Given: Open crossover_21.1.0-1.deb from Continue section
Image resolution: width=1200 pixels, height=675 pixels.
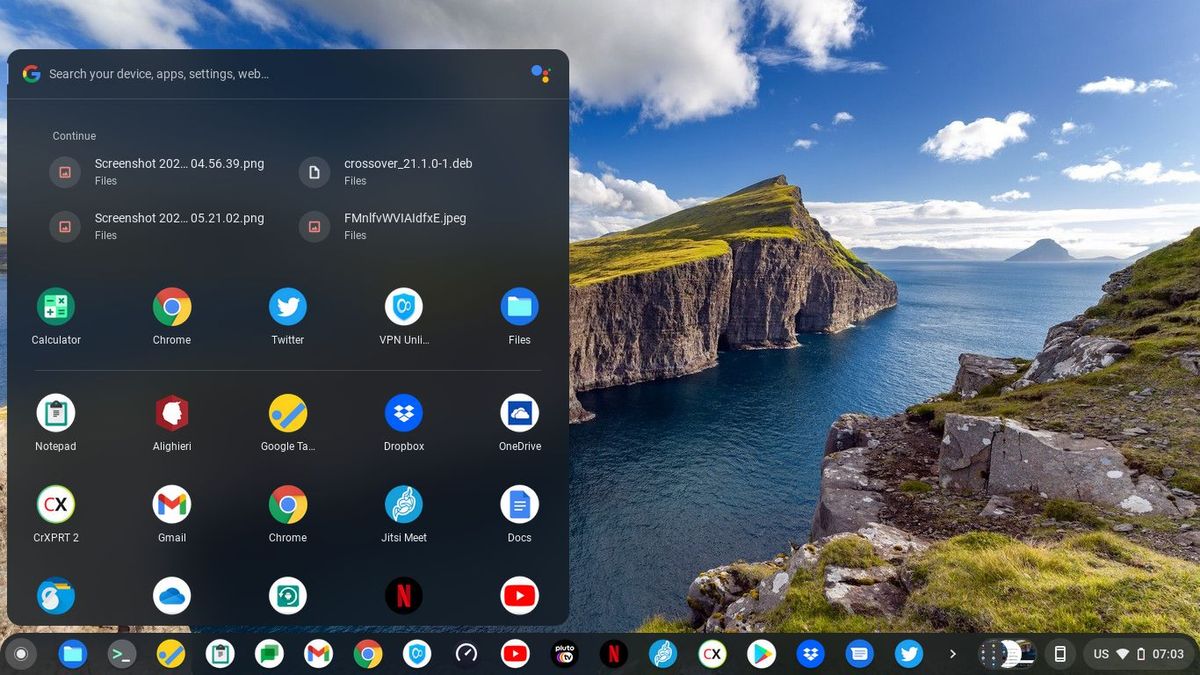Looking at the screenshot, I should point(407,170).
